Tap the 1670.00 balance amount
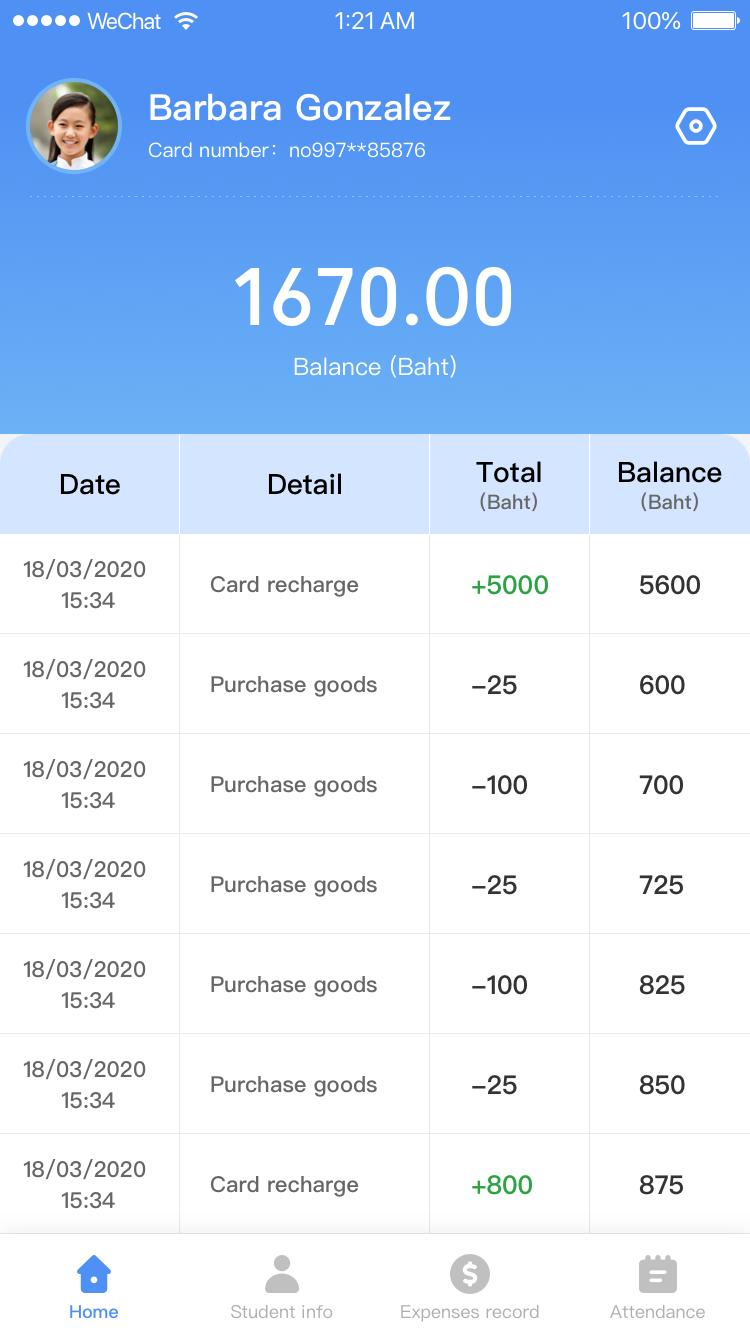 tap(374, 298)
